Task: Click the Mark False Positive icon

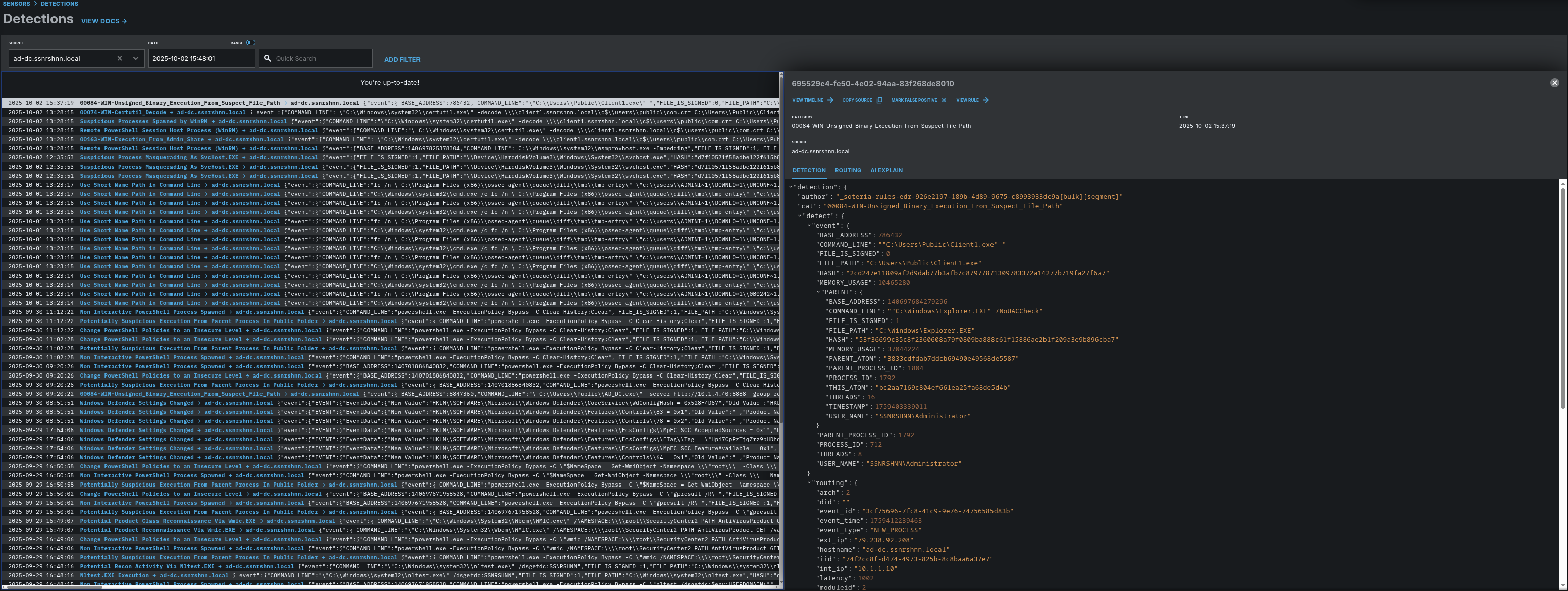Action: (944, 100)
